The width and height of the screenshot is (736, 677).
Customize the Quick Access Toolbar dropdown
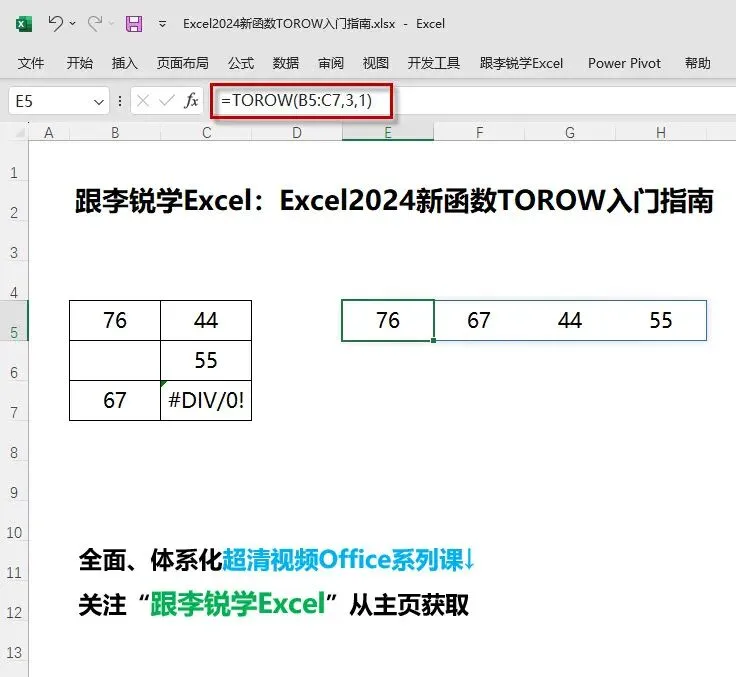point(162,23)
